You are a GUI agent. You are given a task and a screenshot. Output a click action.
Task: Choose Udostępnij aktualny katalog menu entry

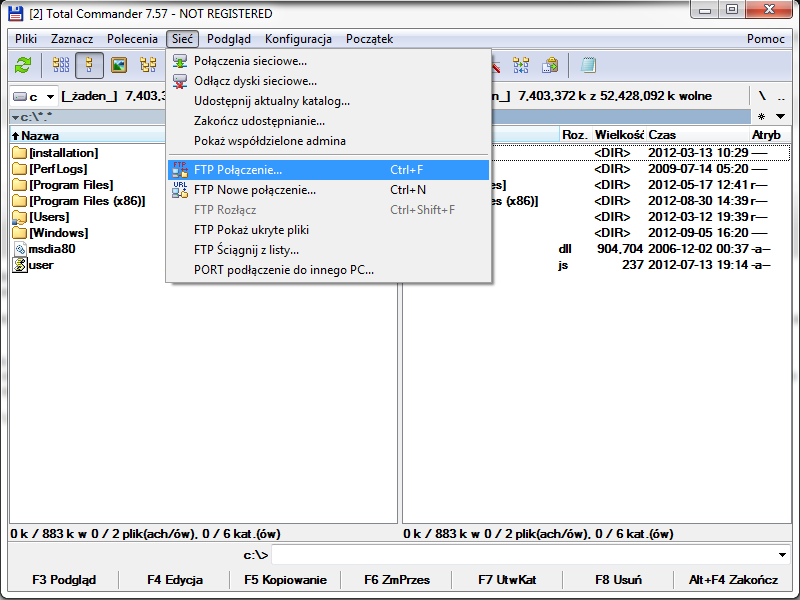[328, 101]
